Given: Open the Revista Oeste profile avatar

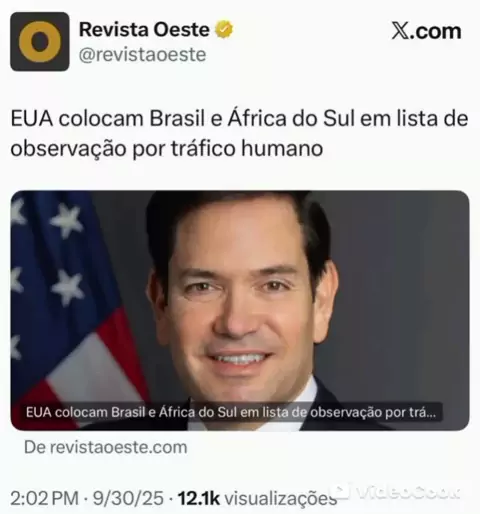Looking at the screenshot, I should pyautogui.click(x=40, y=41).
